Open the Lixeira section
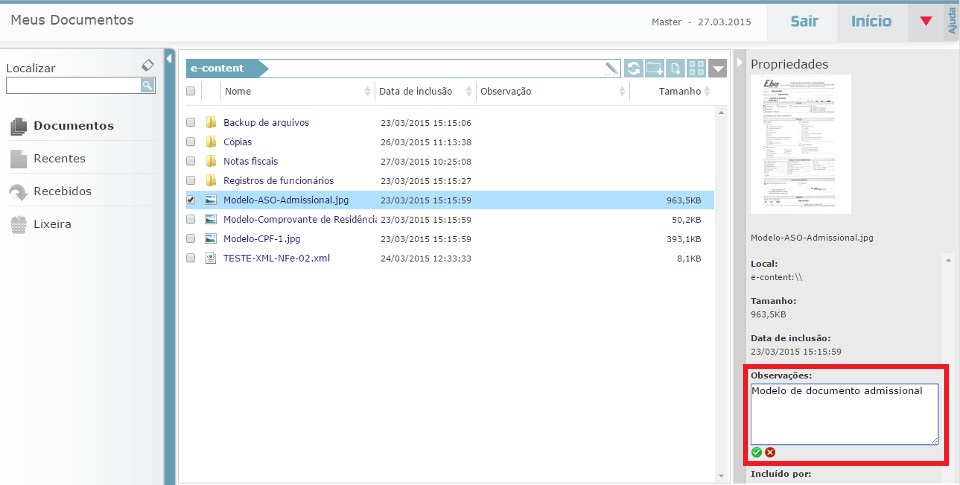The height and width of the screenshot is (485, 960). click(52, 224)
